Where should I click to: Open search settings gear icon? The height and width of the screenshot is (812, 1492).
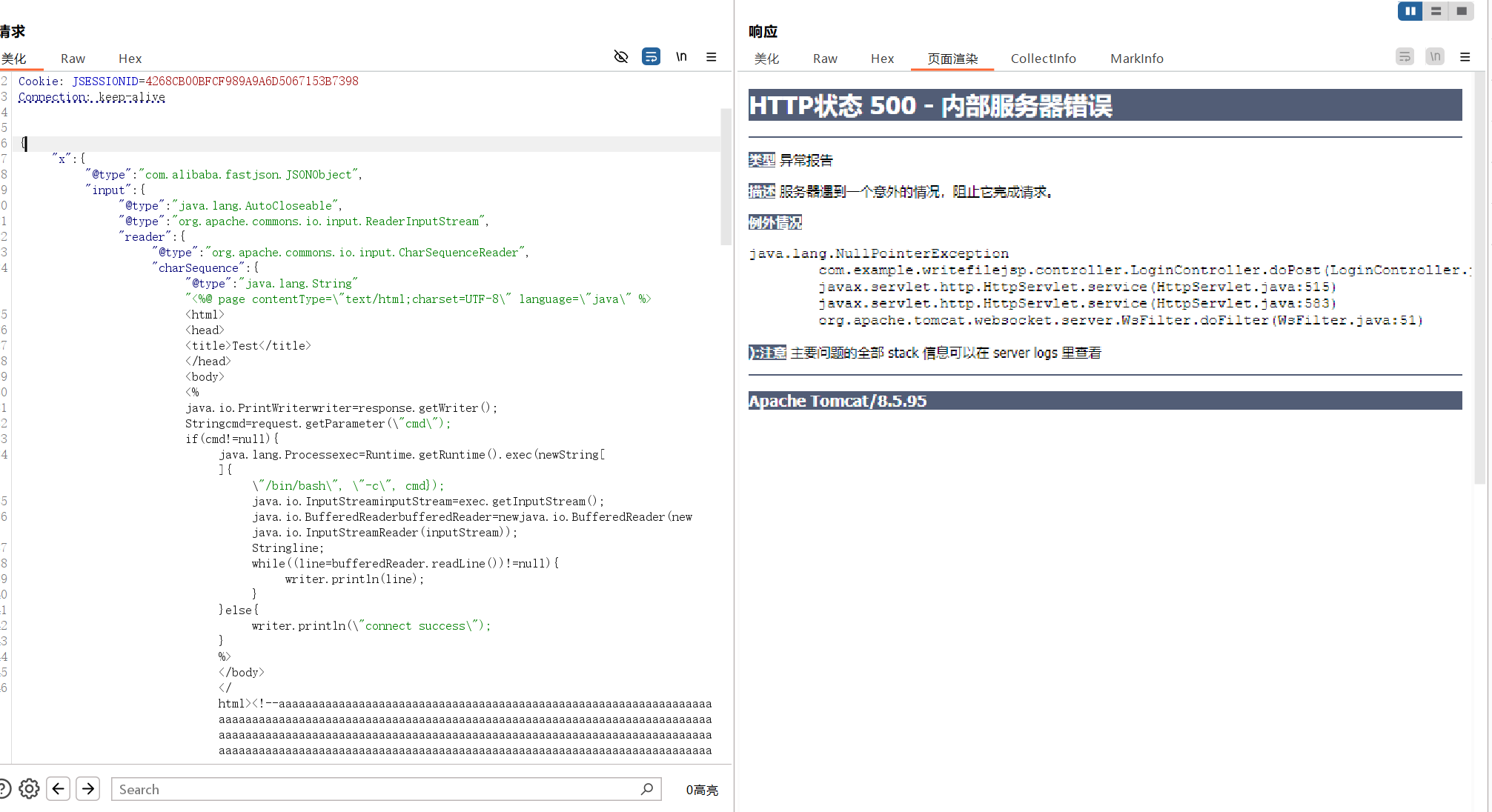(29, 789)
